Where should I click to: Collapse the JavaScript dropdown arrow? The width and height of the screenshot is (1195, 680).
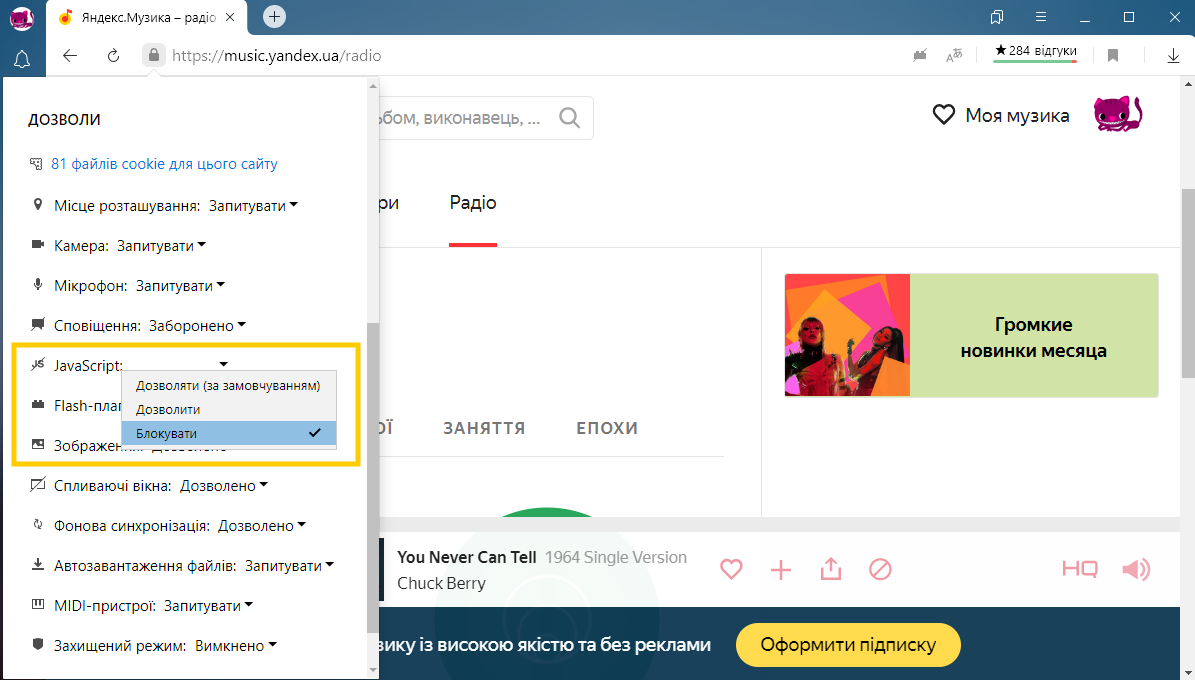(223, 364)
